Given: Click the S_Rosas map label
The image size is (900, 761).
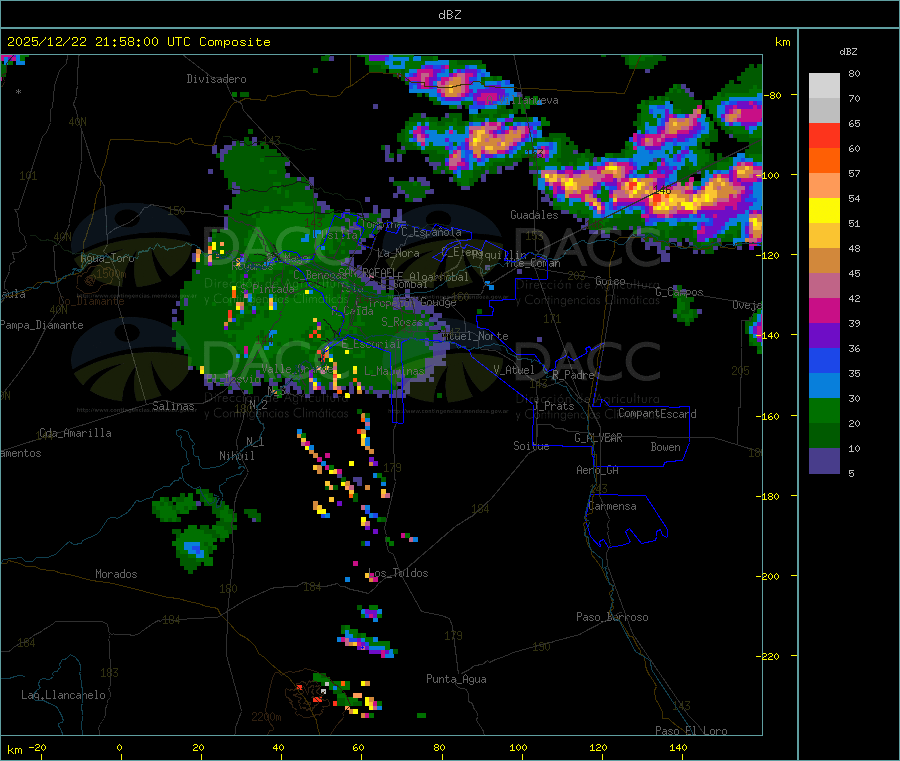Looking at the screenshot, I should point(402,322).
